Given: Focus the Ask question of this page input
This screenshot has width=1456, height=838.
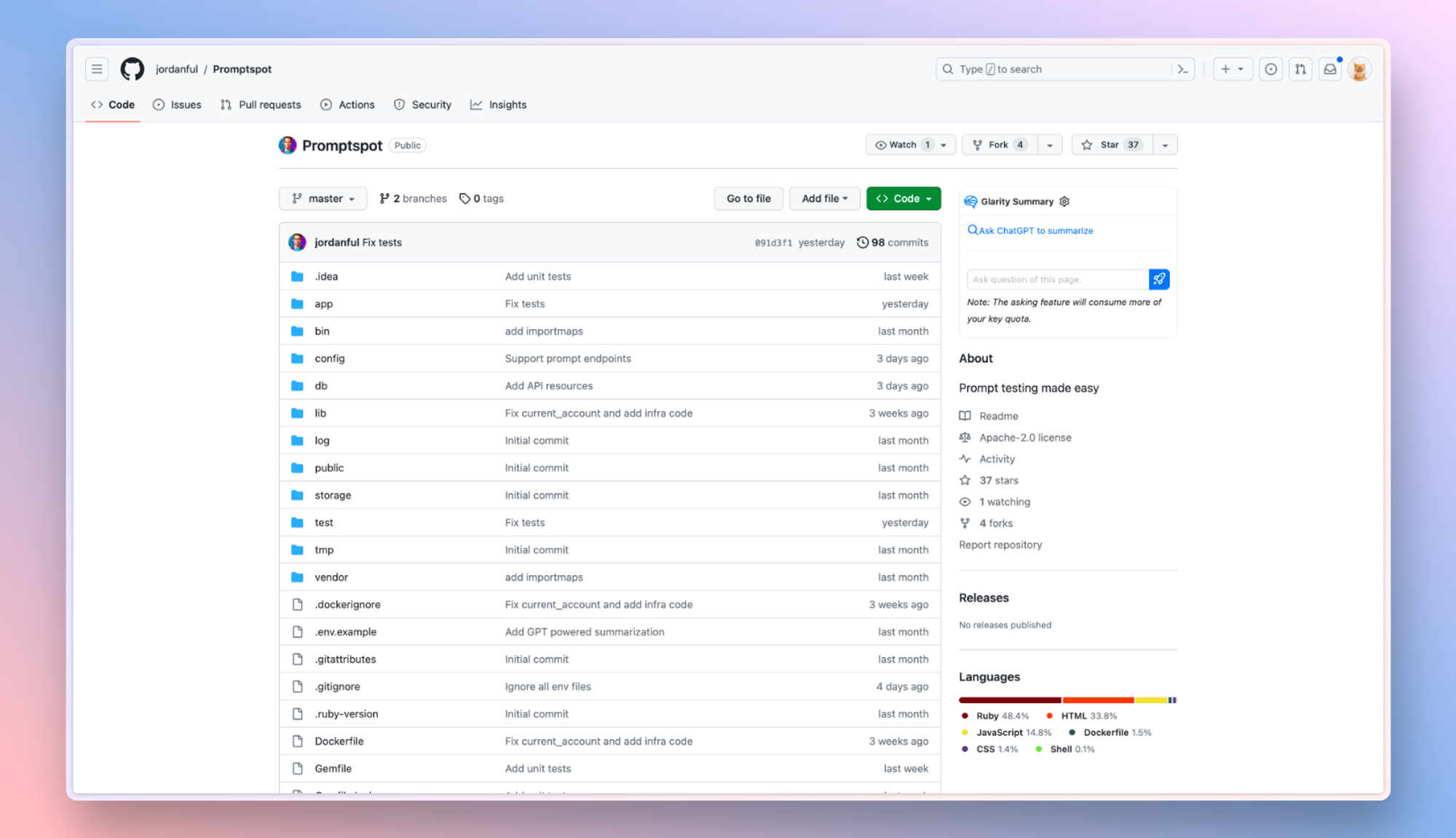Looking at the screenshot, I should coord(1057,279).
